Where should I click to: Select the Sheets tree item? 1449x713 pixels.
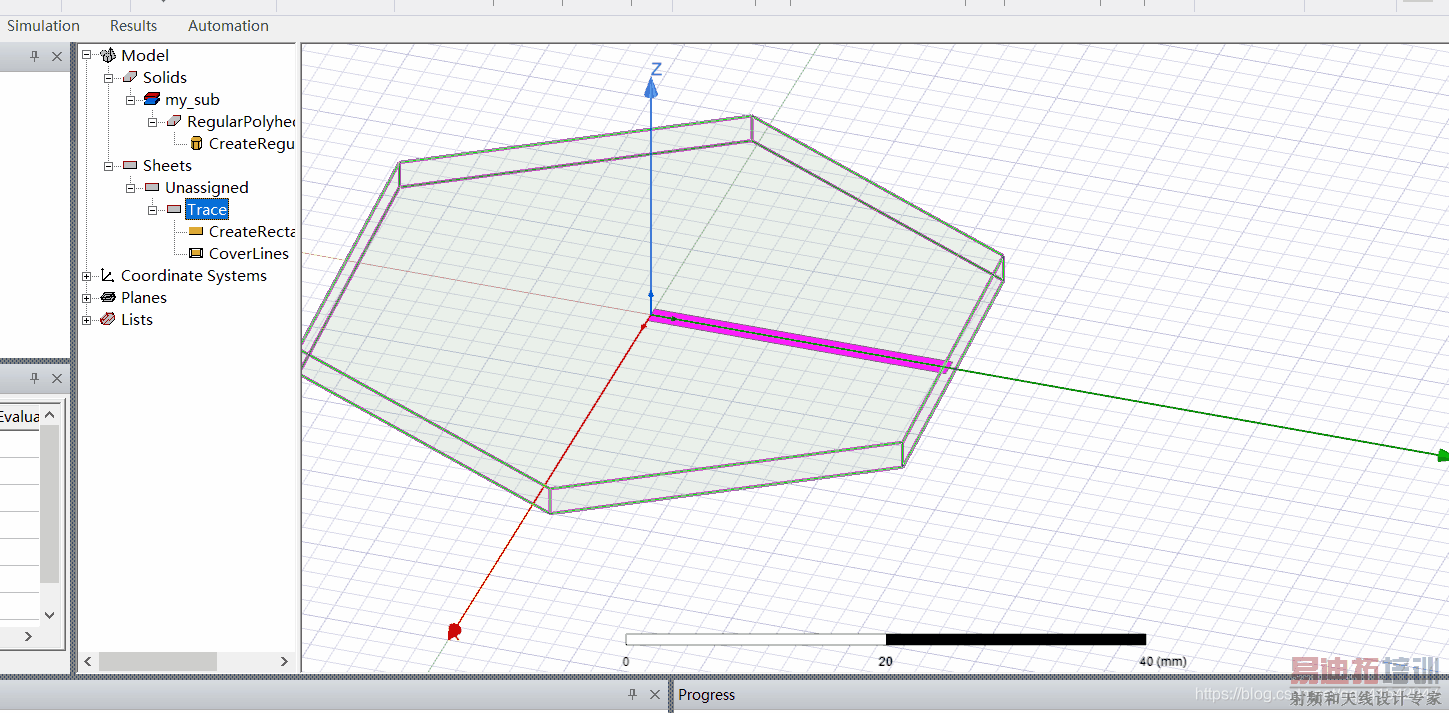point(167,165)
